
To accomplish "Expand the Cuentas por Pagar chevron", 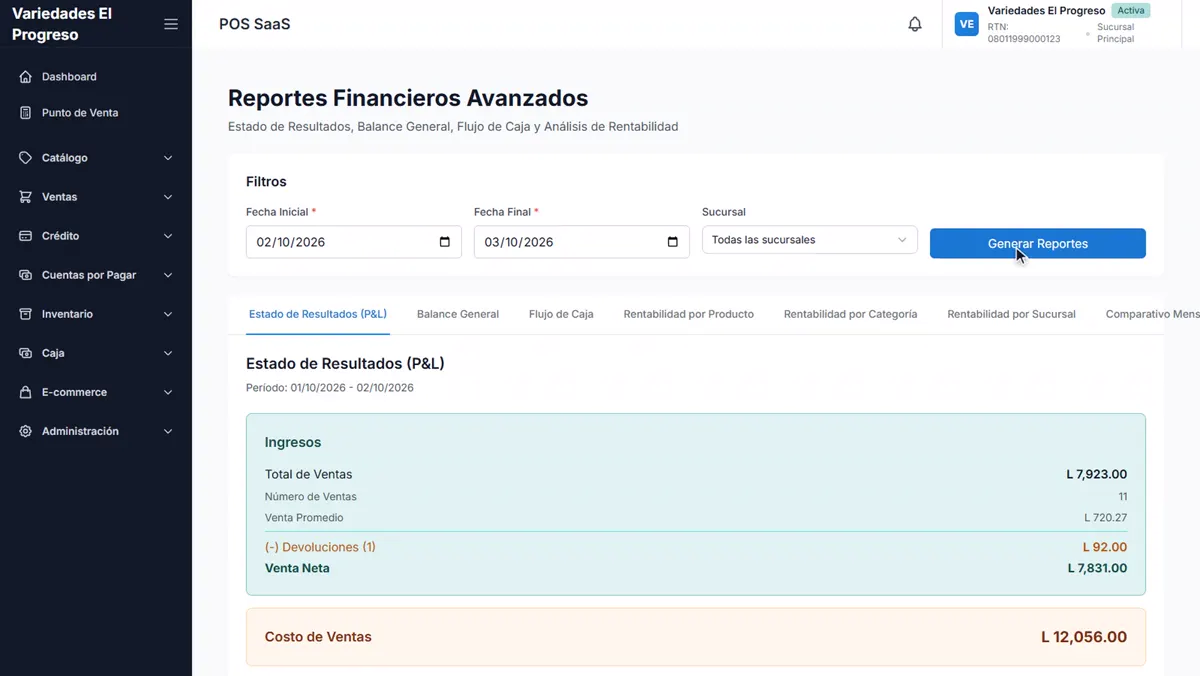I will 168,275.
